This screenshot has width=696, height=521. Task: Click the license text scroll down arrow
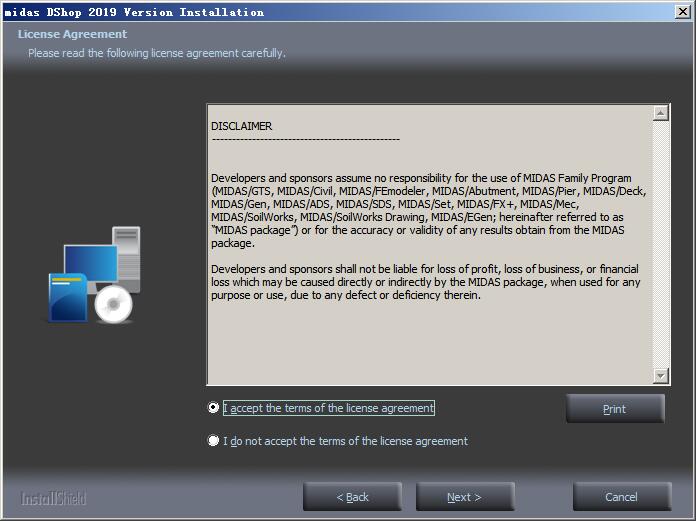click(660, 376)
